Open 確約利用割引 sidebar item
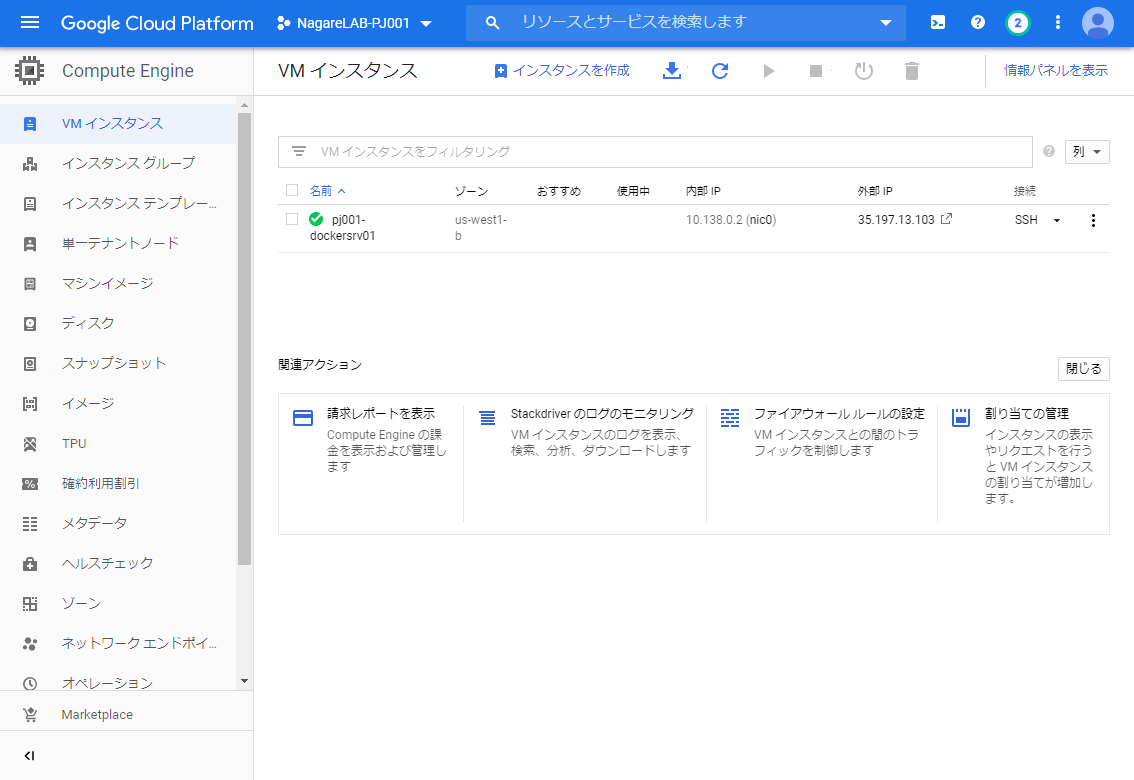1134x780 pixels. click(118, 484)
